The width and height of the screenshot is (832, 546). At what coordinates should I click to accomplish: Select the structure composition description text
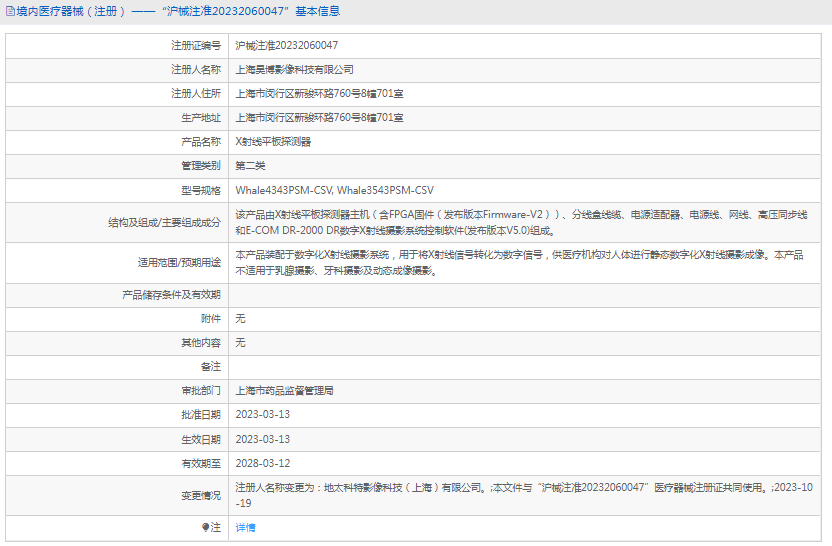(522, 223)
